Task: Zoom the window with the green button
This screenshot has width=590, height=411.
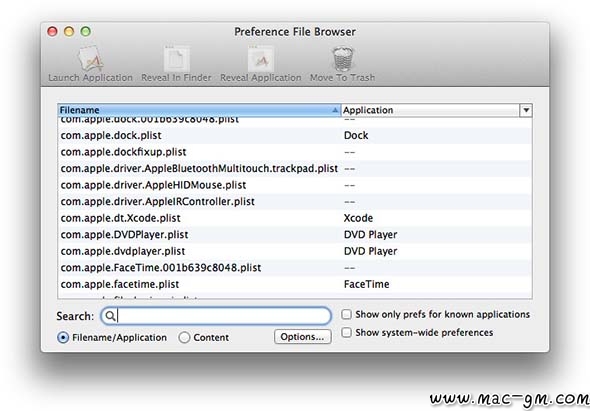Action: 86,31
